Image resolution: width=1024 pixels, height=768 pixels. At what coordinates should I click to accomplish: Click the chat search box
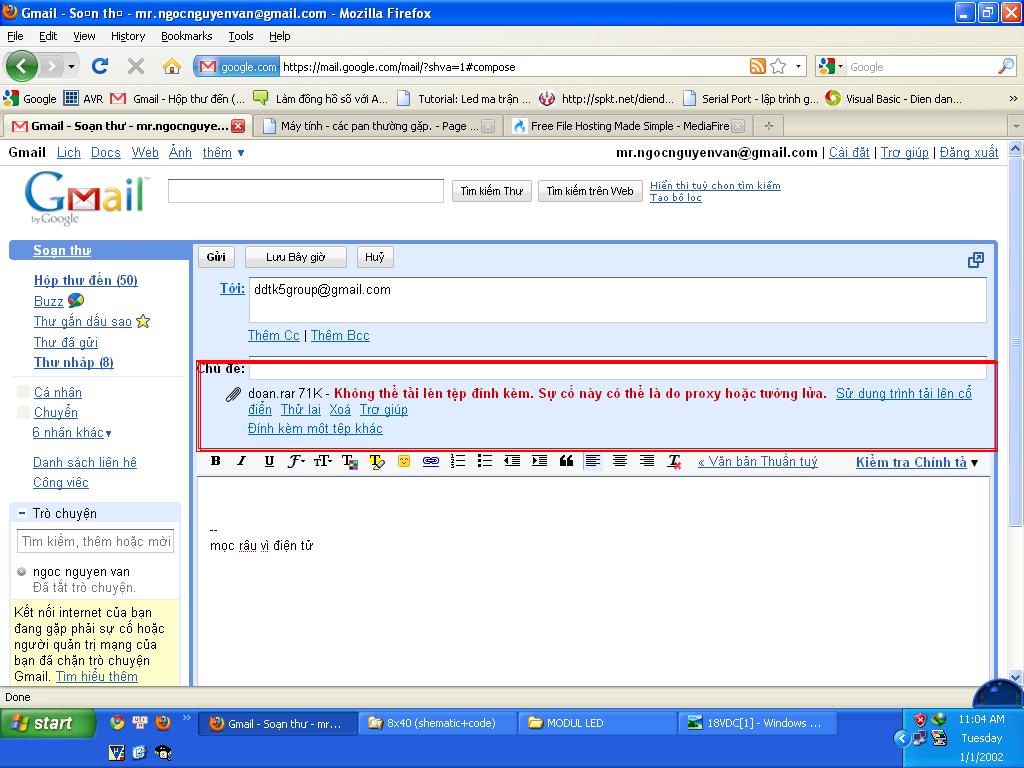click(95, 541)
